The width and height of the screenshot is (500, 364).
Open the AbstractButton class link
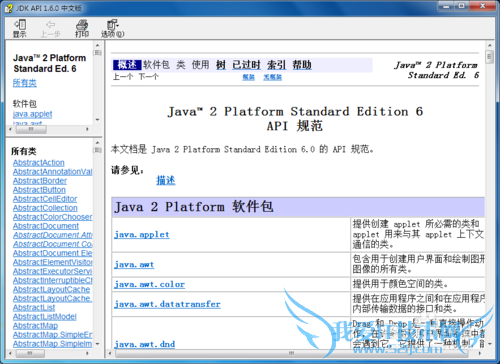pos(39,190)
